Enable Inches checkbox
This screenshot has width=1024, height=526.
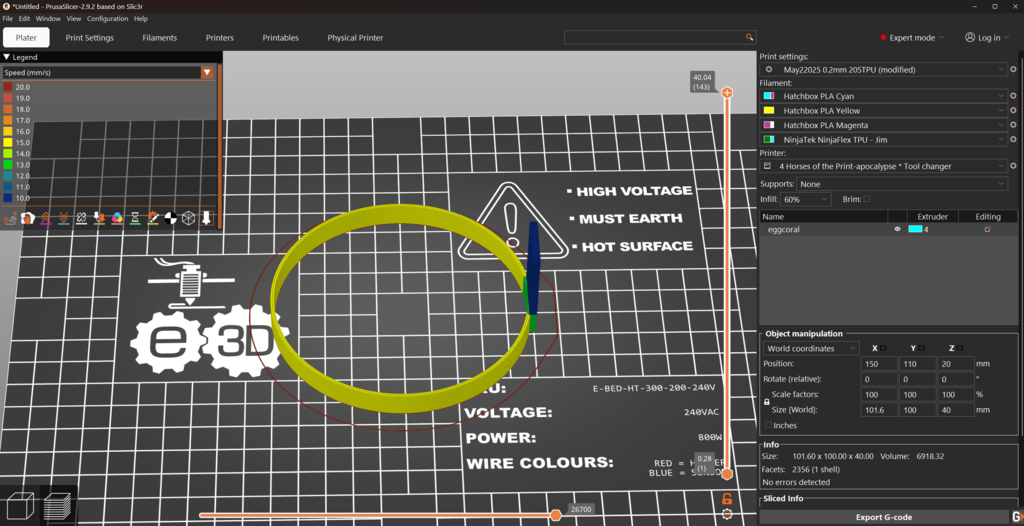[769, 425]
